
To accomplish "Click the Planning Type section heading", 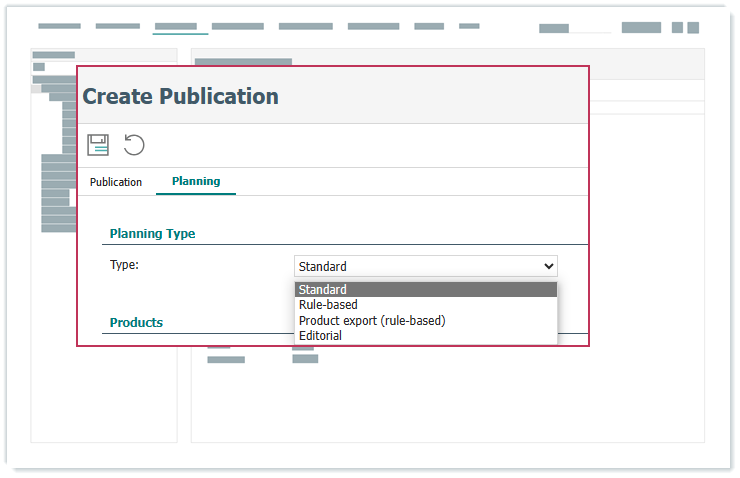I will [x=152, y=234].
